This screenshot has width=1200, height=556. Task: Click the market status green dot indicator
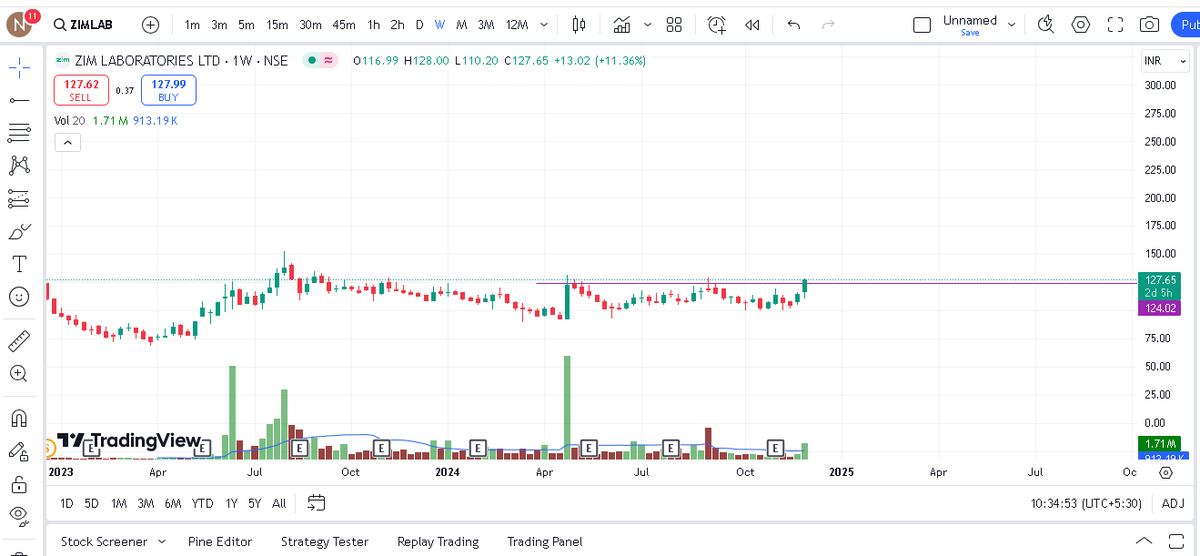point(311,60)
